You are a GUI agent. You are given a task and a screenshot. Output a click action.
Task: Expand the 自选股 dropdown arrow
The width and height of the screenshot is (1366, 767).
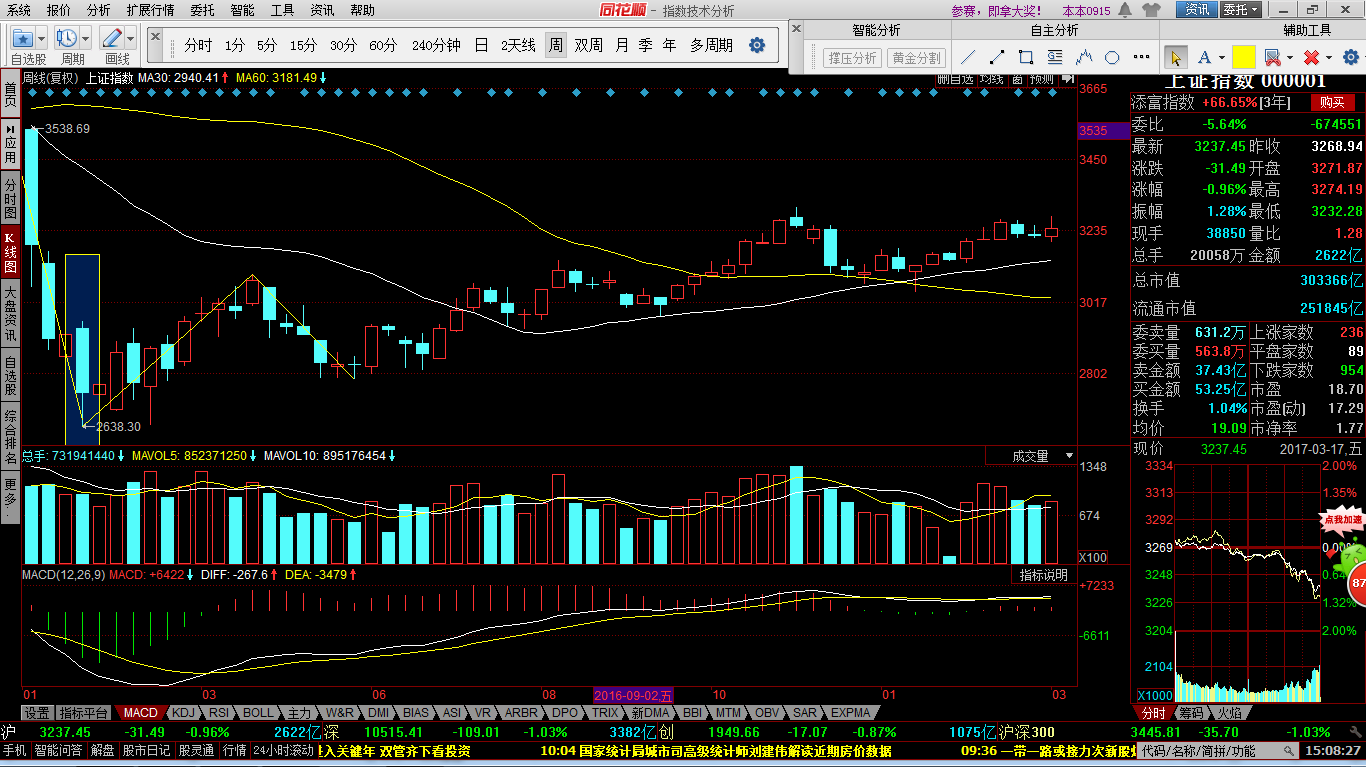coord(42,39)
